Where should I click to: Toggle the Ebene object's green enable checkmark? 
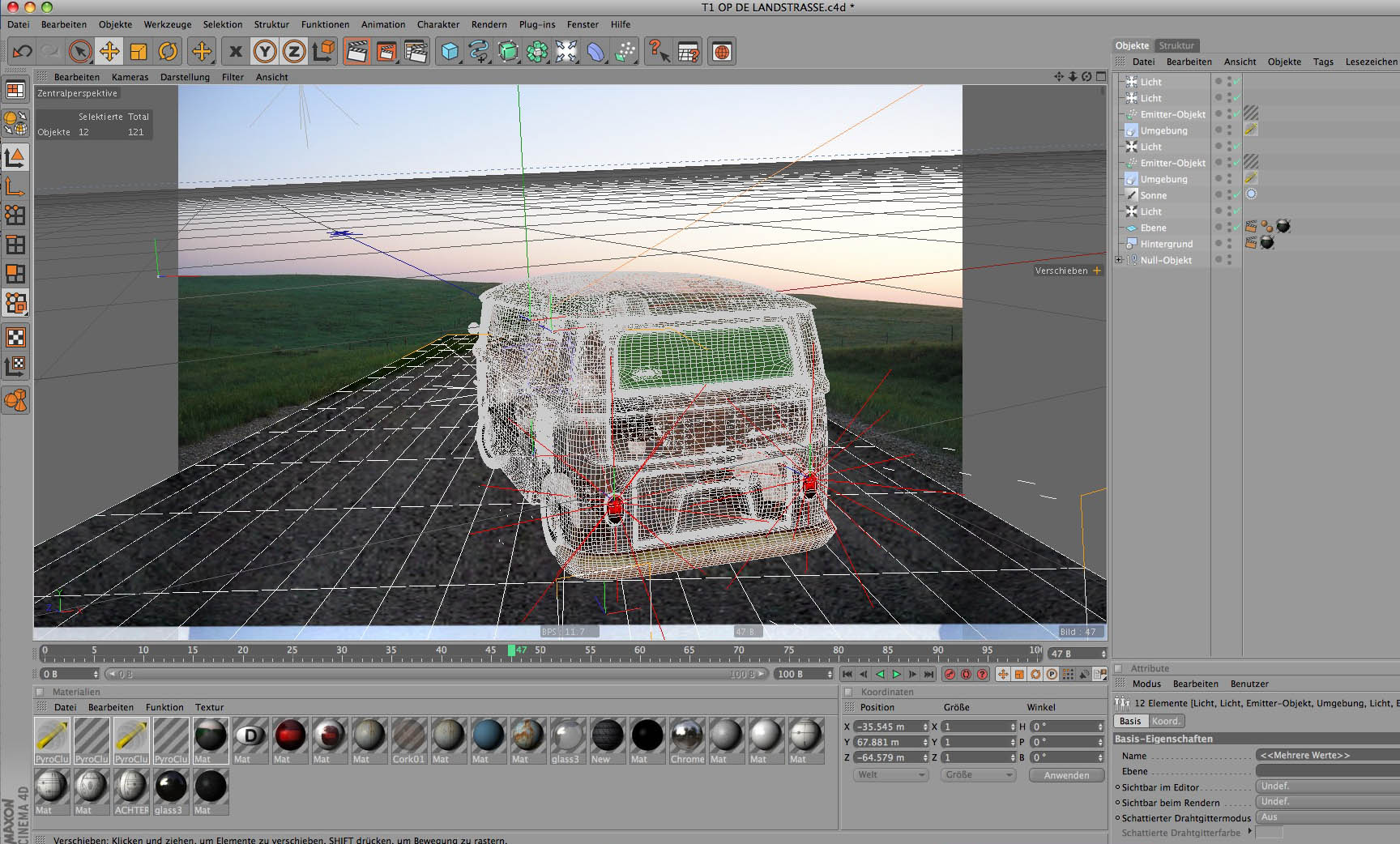(x=1237, y=228)
